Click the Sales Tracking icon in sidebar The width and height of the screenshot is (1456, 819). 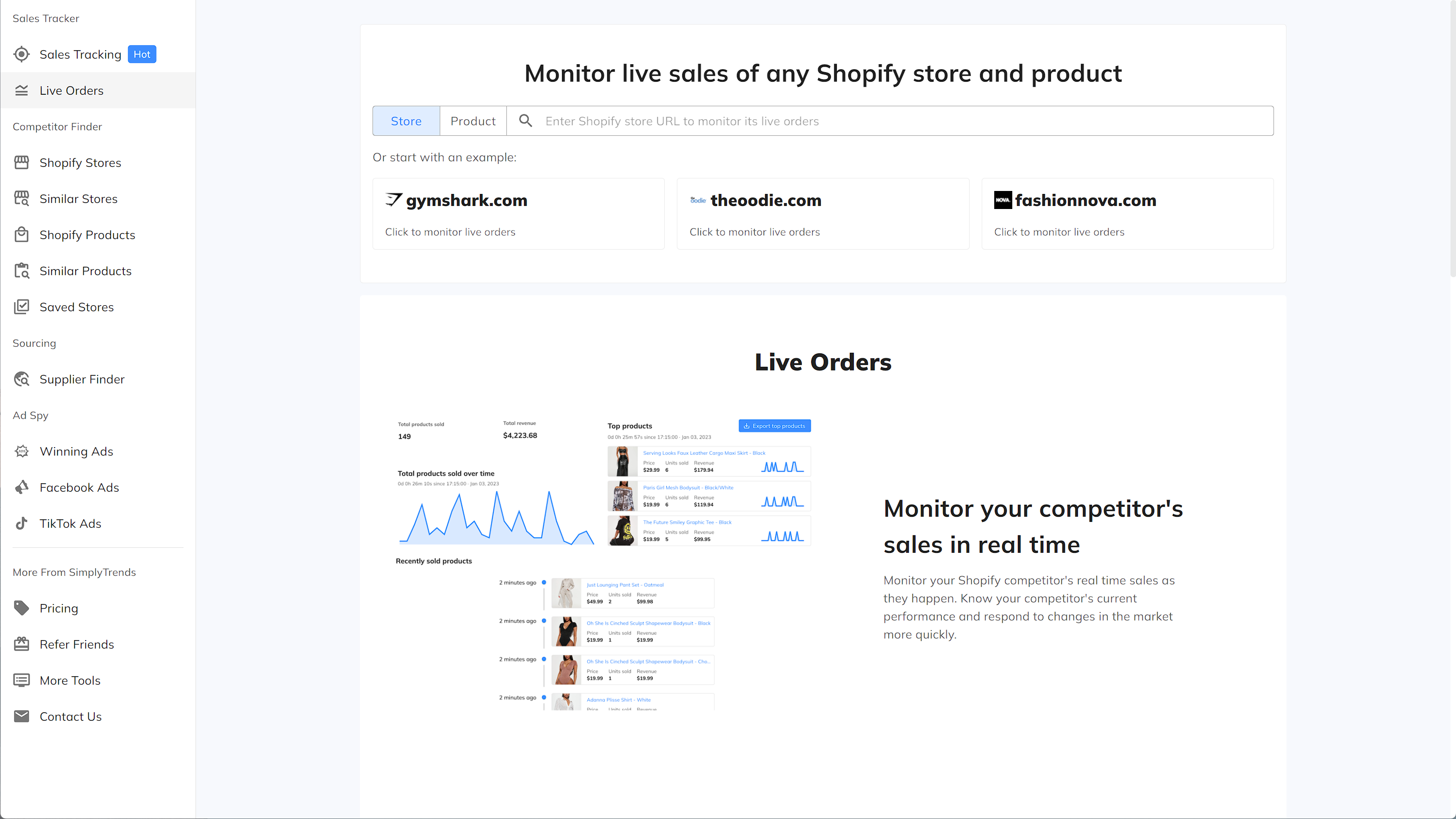pyautogui.click(x=21, y=54)
